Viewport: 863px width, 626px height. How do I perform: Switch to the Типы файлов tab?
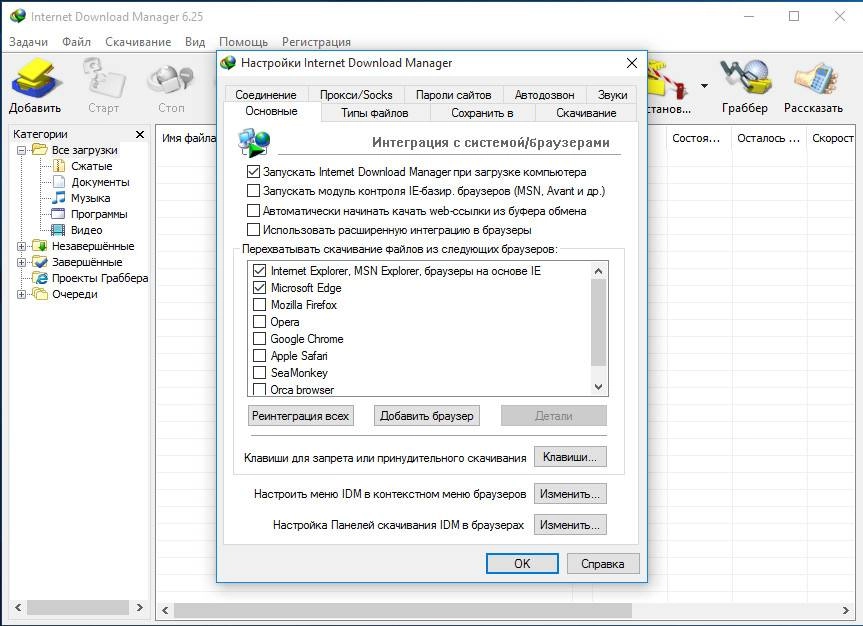tap(374, 113)
